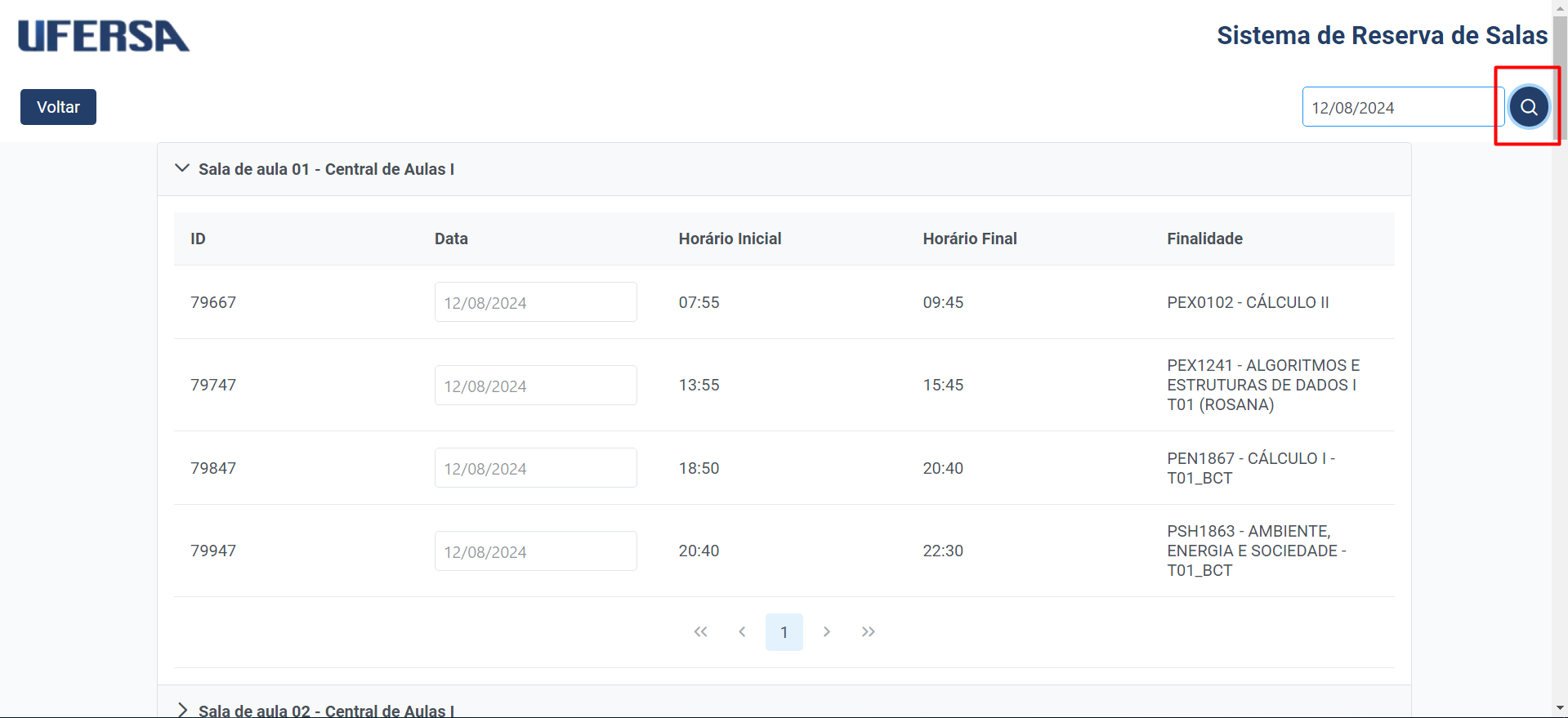Click ID cell 79947
This screenshot has height=718, width=1568.
coord(213,551)
